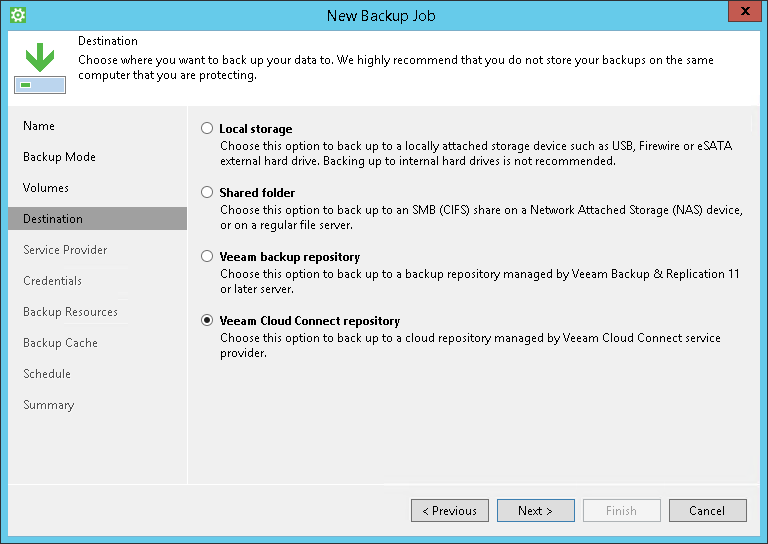Click the 'Shared folder' bold label
Image resolution: width=768 pixels, height=544 pixels.
pyautogui.click(x=257, y=192)
